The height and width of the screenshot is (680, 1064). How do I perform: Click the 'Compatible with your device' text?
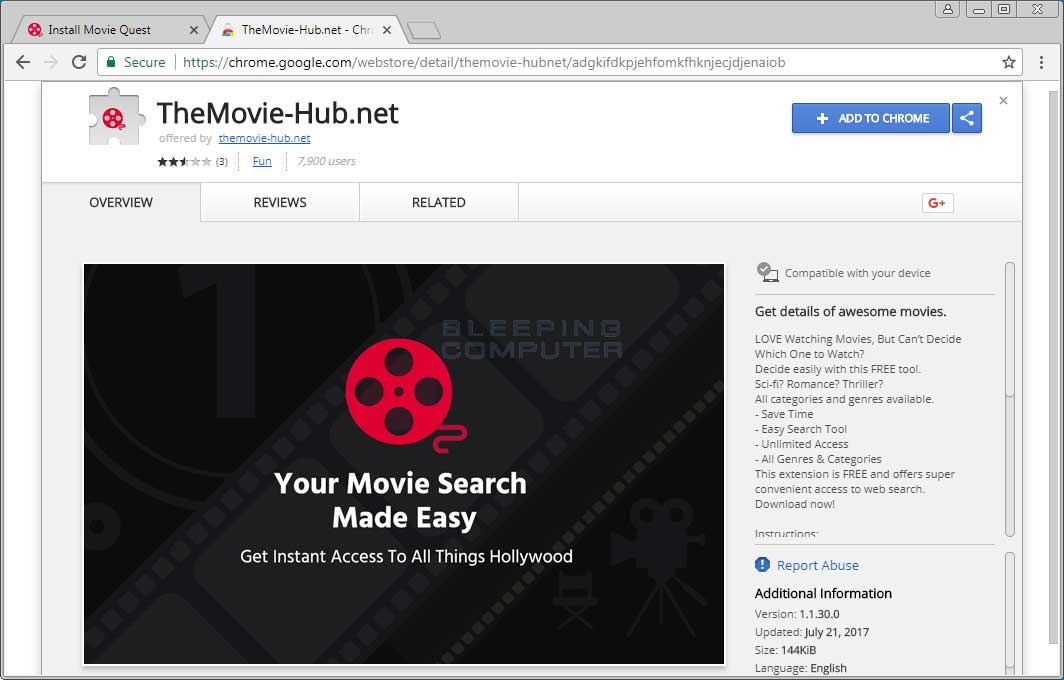pyautogui.click(x=858, y=273)
